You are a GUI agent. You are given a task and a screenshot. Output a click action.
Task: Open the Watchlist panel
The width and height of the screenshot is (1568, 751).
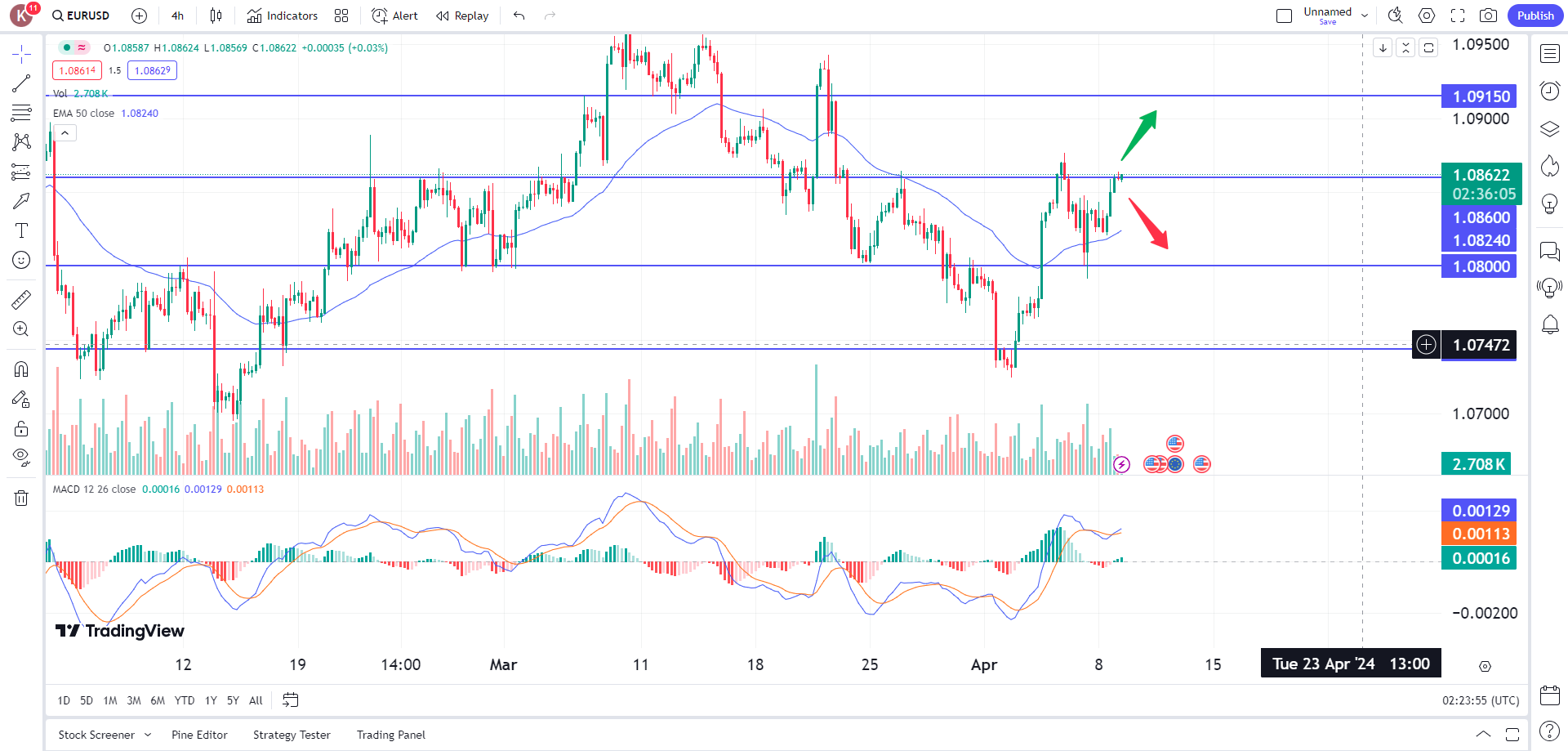click(x=1549, y=53)
